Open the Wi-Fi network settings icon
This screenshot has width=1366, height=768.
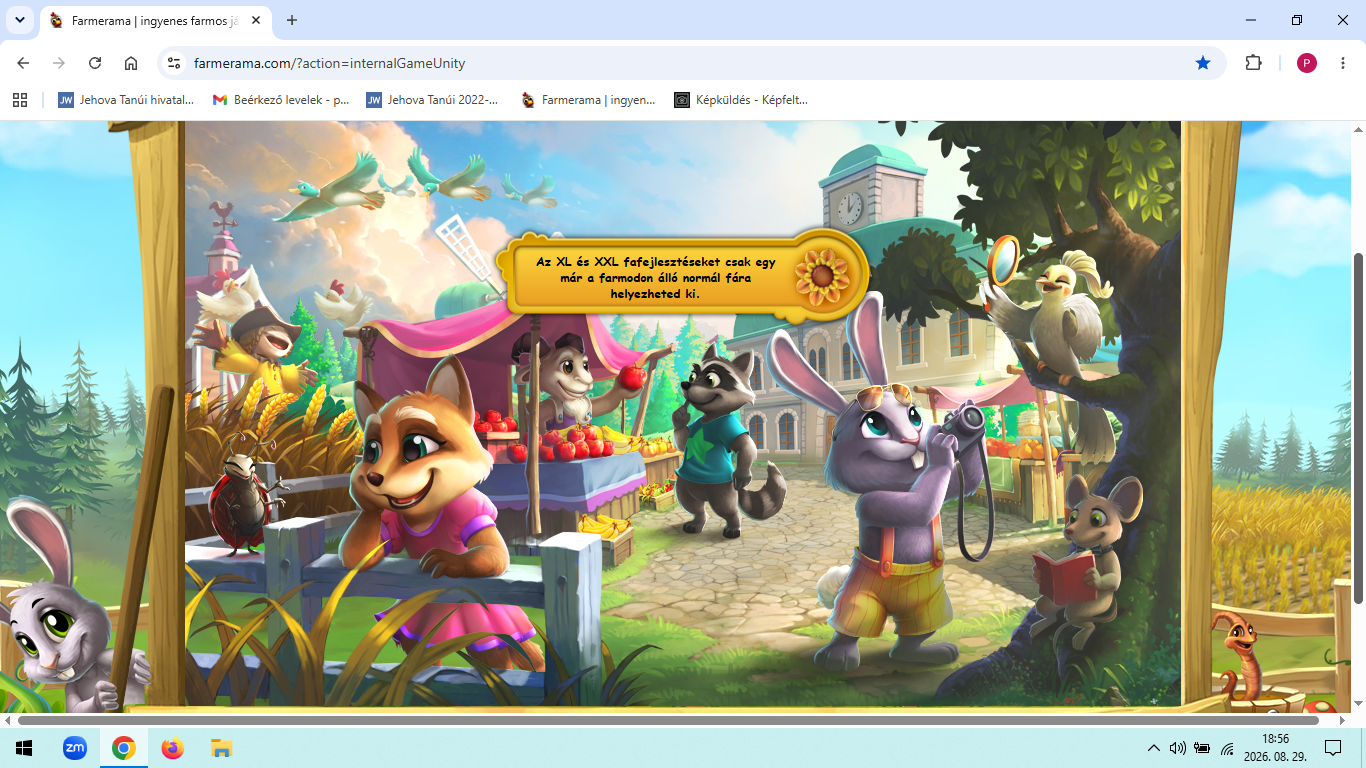1227,748
